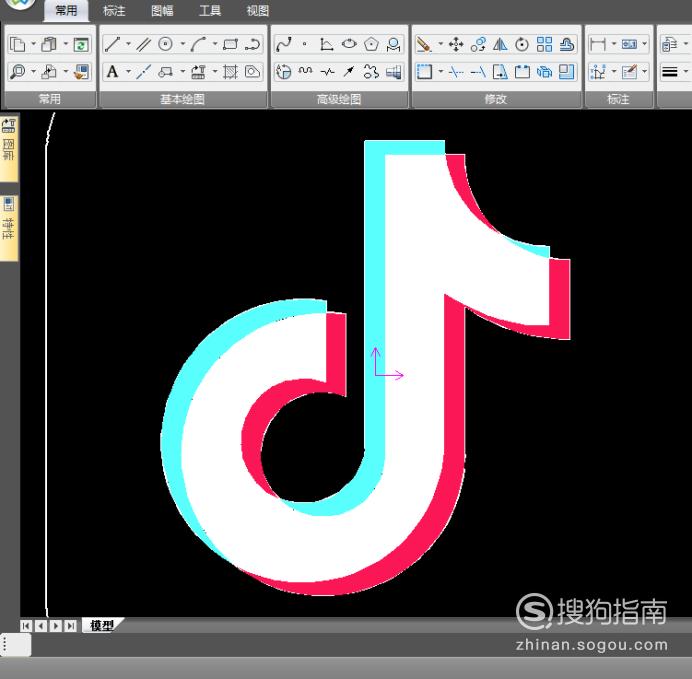Expand the Line tool dropdown arrow

tap(128, 44)
